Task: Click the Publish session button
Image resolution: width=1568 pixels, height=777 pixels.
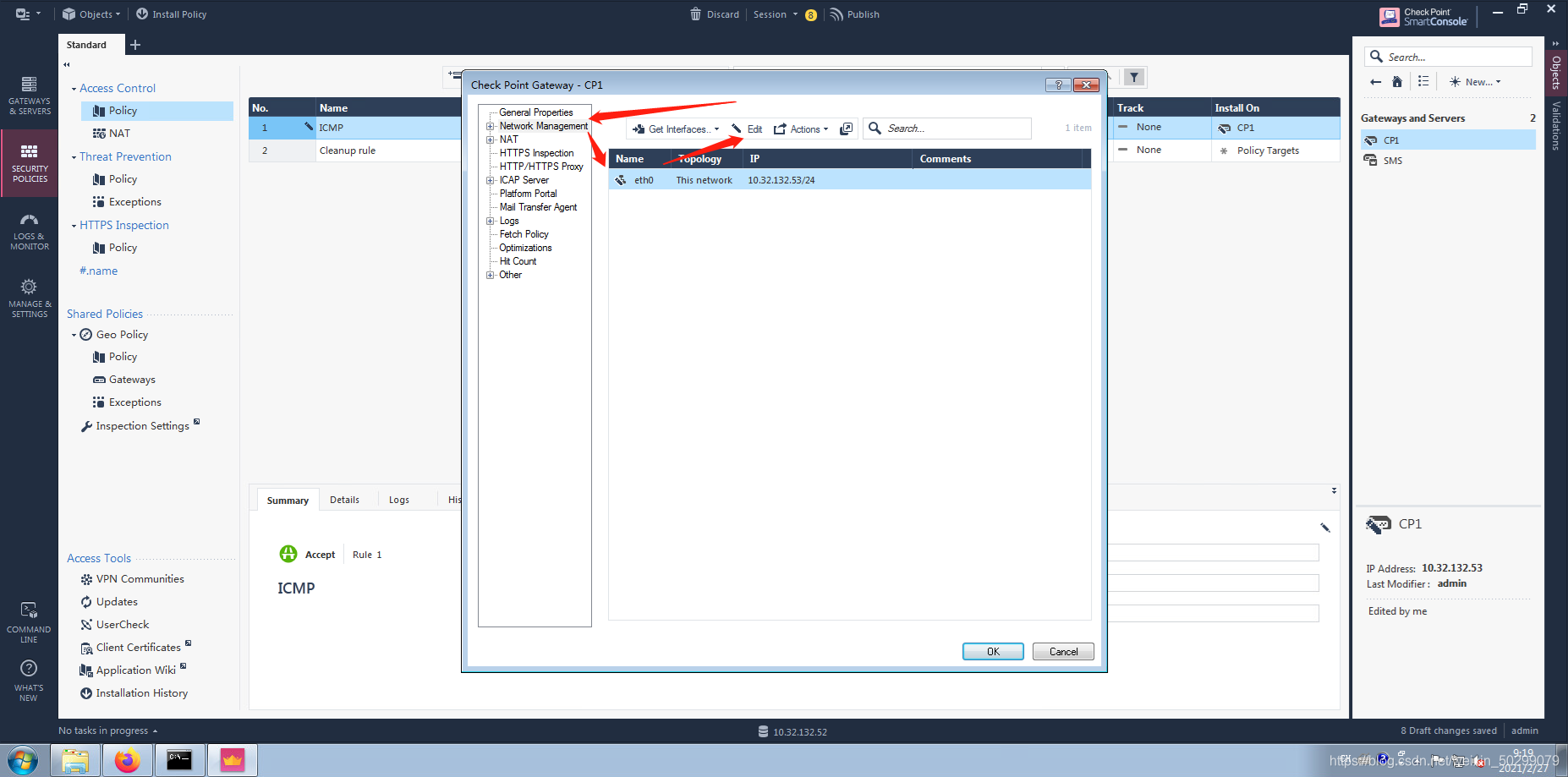Action: pyautogui.click(x=854, y=14)
